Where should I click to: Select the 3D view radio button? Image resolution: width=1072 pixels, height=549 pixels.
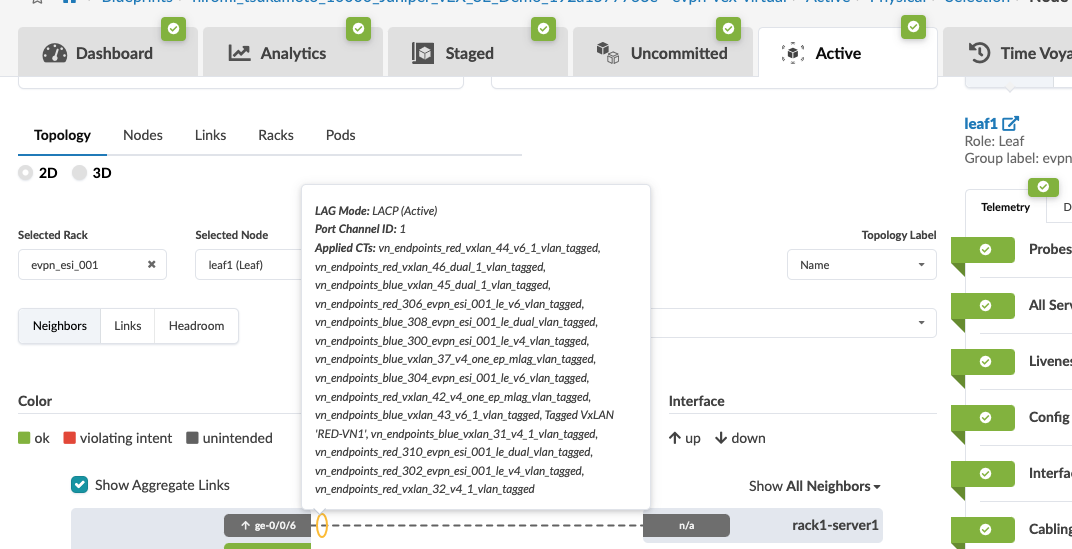pos(80,173)
